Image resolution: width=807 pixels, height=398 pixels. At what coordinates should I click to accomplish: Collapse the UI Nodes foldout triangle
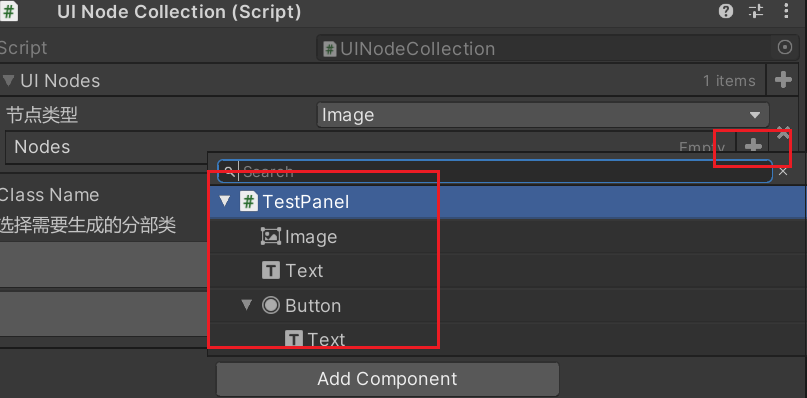pyautogui.click(x=8, y=80)
